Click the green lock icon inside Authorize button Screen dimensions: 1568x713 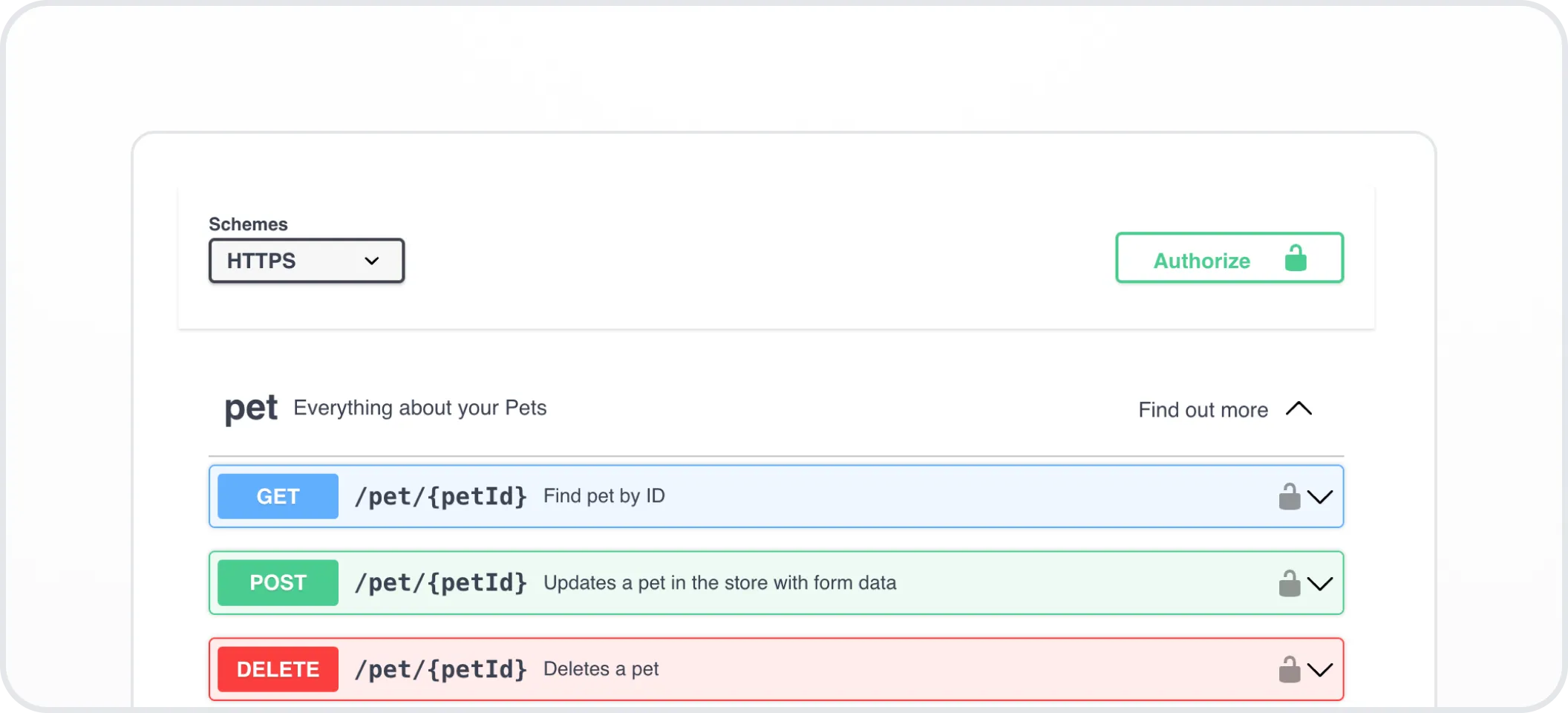pyautogui.click(x=1296, y=258)
